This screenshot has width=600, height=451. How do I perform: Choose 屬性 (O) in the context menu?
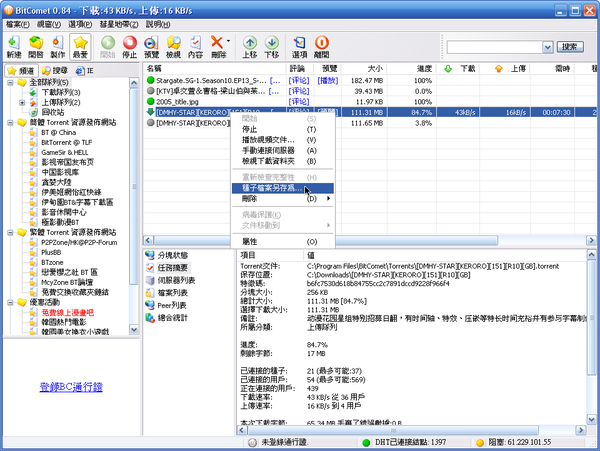pyautogui.click(x=283, y=242)
